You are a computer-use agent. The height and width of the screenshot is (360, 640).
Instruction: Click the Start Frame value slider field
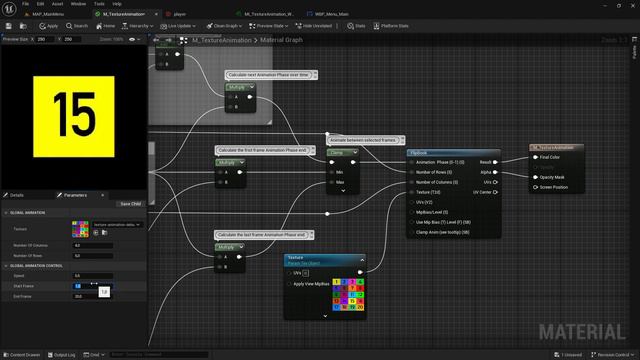point(93,286)
